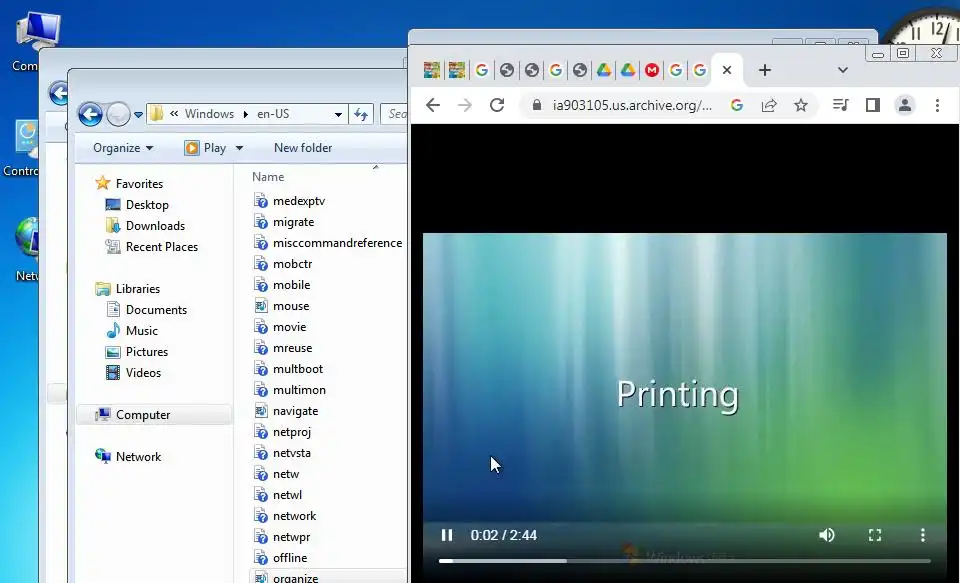Share this page from address bar

769,105
